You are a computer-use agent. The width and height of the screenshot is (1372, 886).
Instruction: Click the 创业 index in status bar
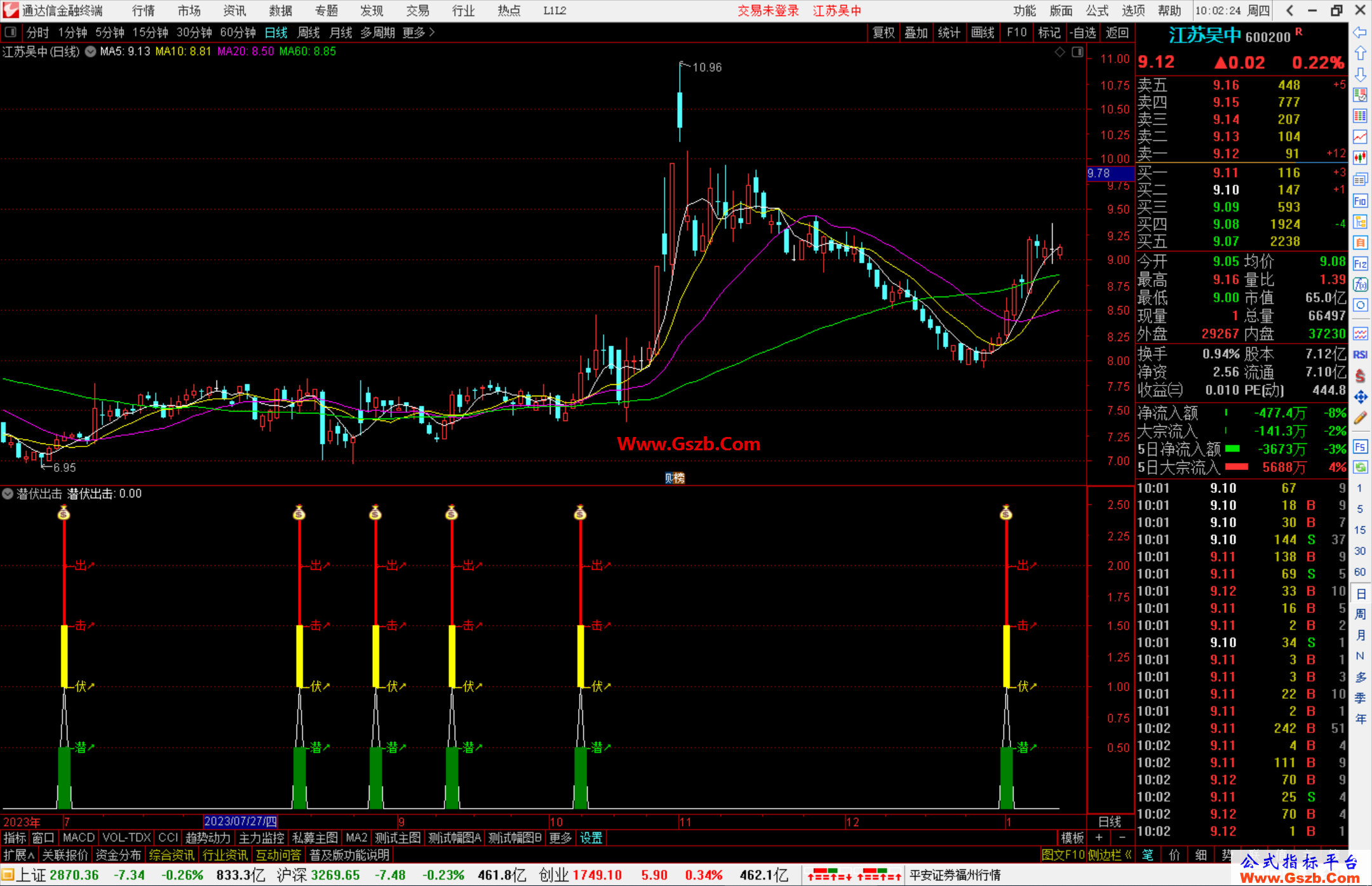coord(555,875)
